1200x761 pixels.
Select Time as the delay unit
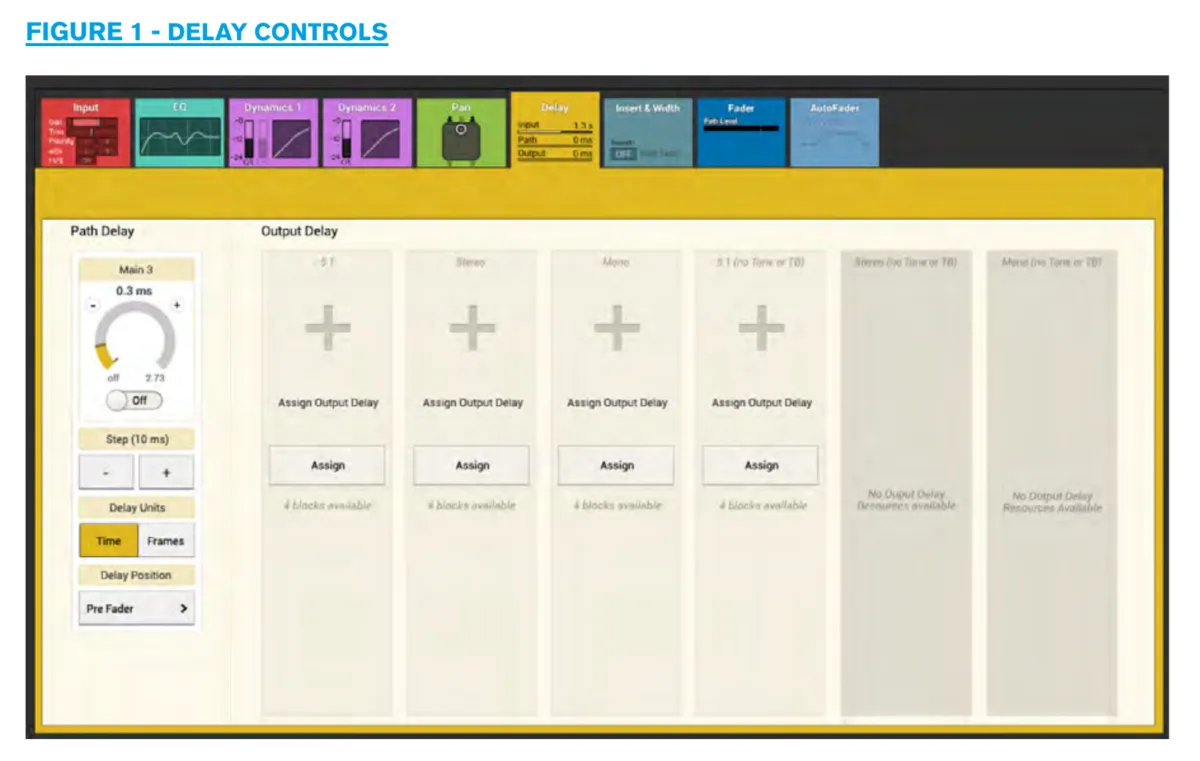(x=108, y=541)
